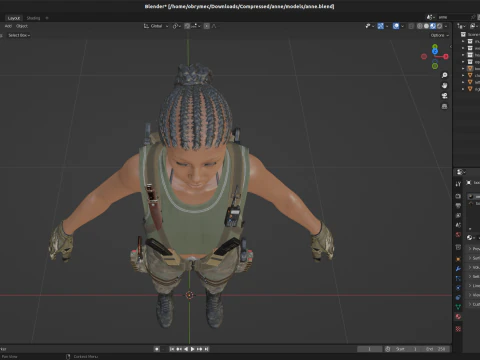Open the object visibility and selectability dropdown

370,26
